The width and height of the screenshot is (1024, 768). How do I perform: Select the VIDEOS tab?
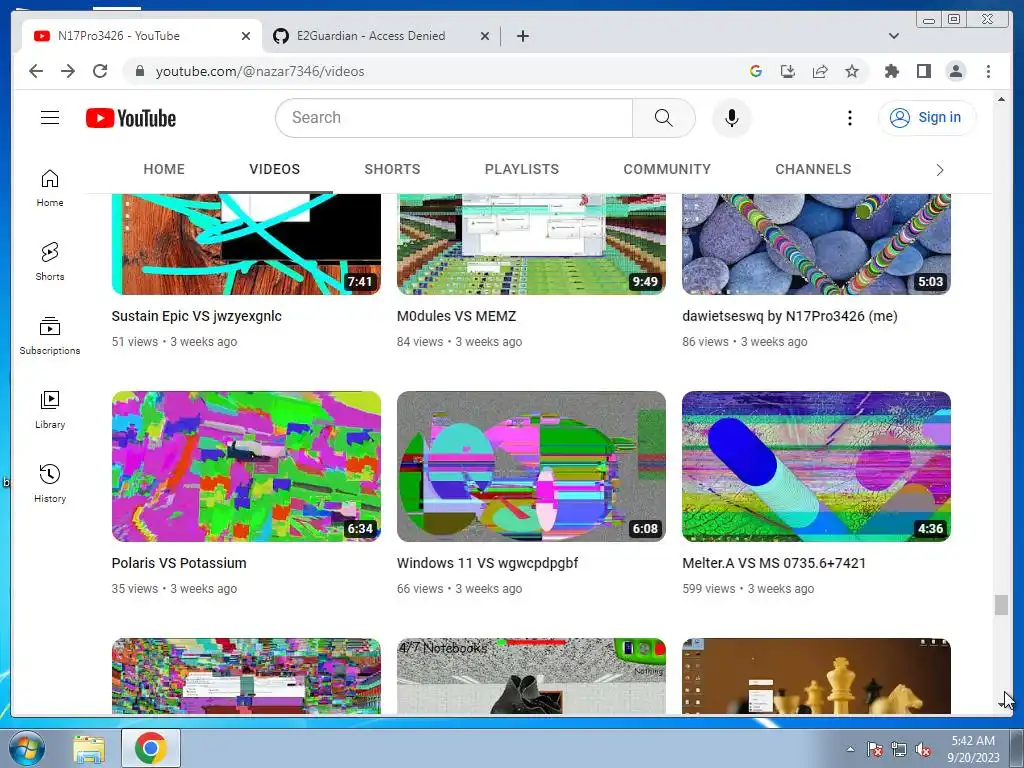point(274,169)
